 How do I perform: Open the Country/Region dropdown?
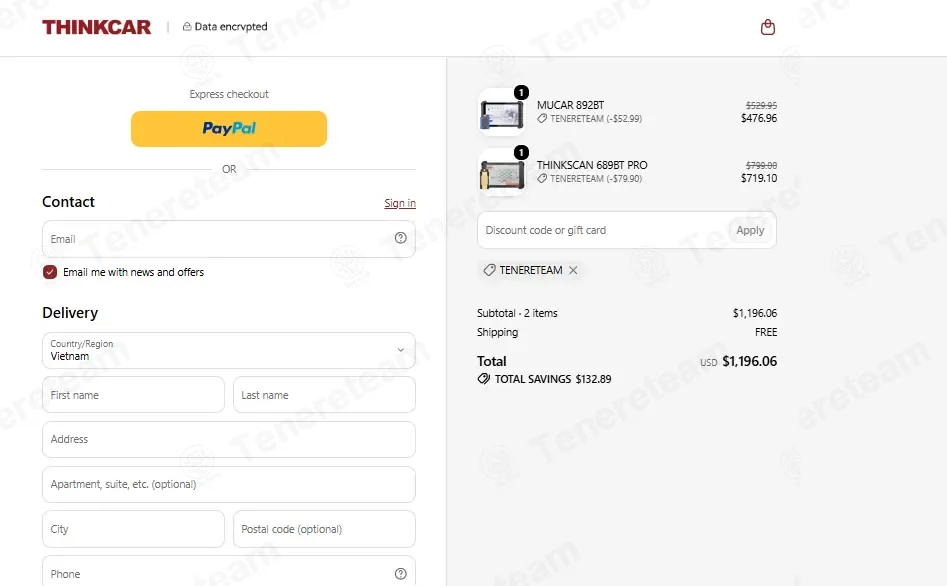tap(229, 350)
